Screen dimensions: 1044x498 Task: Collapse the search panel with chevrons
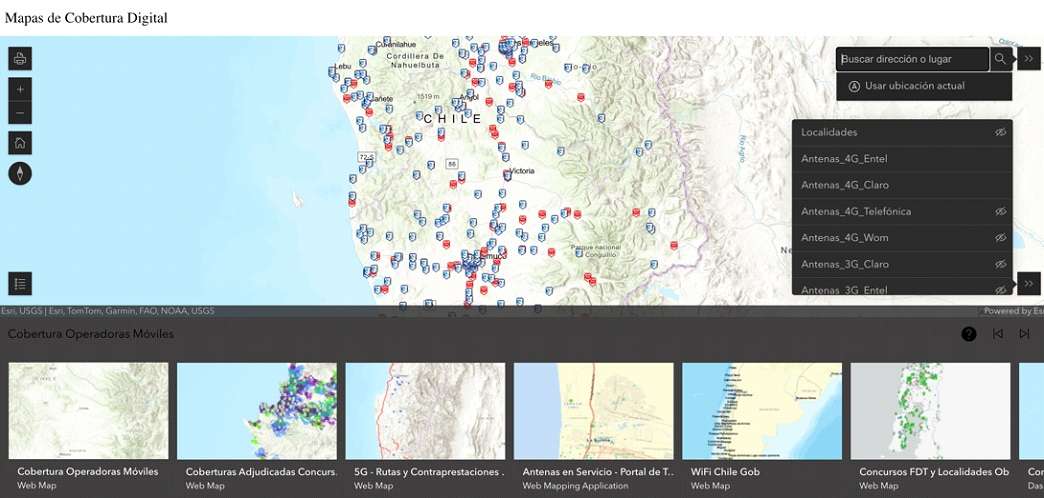click(1029, 59)
